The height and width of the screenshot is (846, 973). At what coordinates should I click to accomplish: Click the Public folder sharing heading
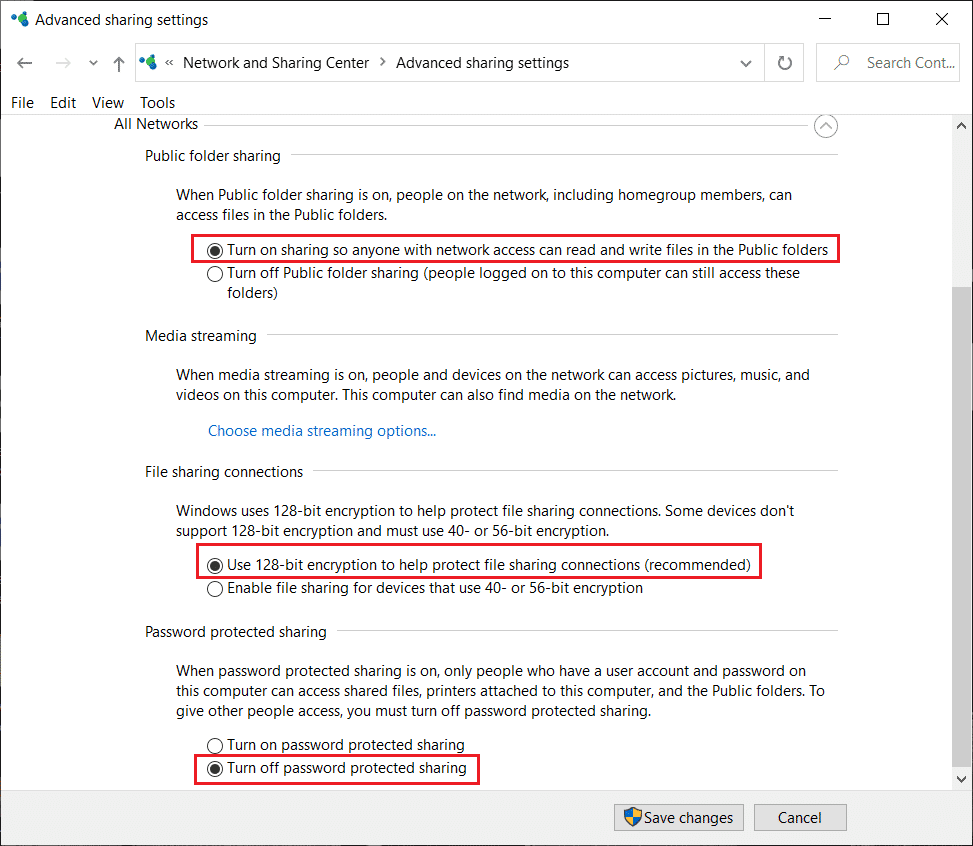(213, 156)
